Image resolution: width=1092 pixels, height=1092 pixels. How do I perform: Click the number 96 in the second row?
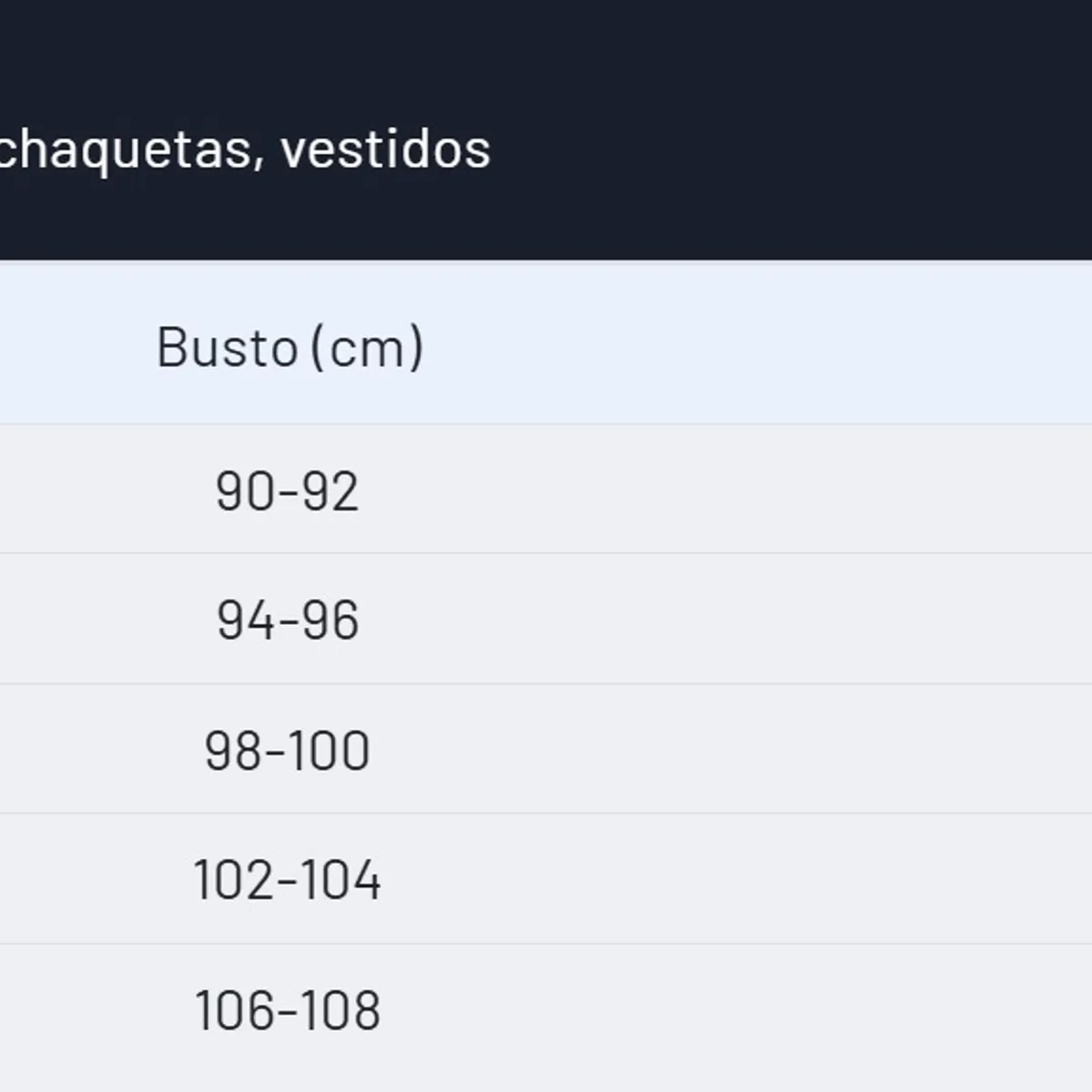[x=330, y=621]
